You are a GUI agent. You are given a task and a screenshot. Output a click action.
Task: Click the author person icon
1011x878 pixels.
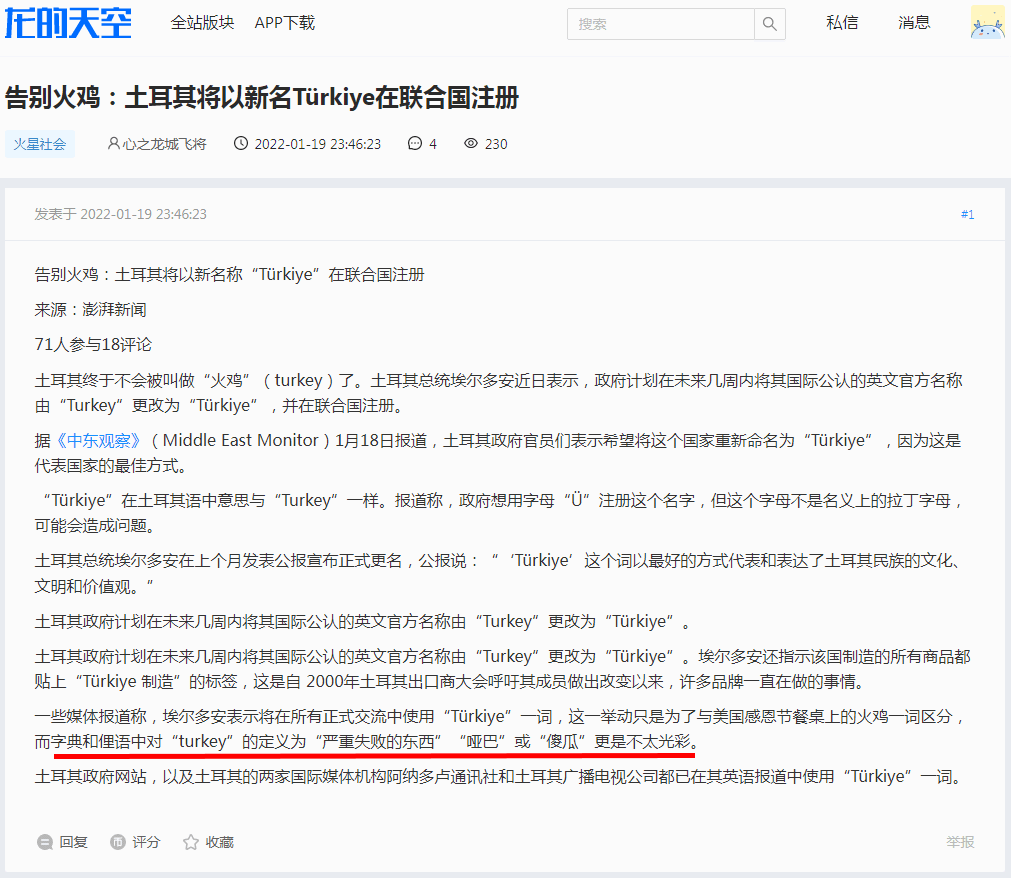pyautogui.click(x=113, y=143)
